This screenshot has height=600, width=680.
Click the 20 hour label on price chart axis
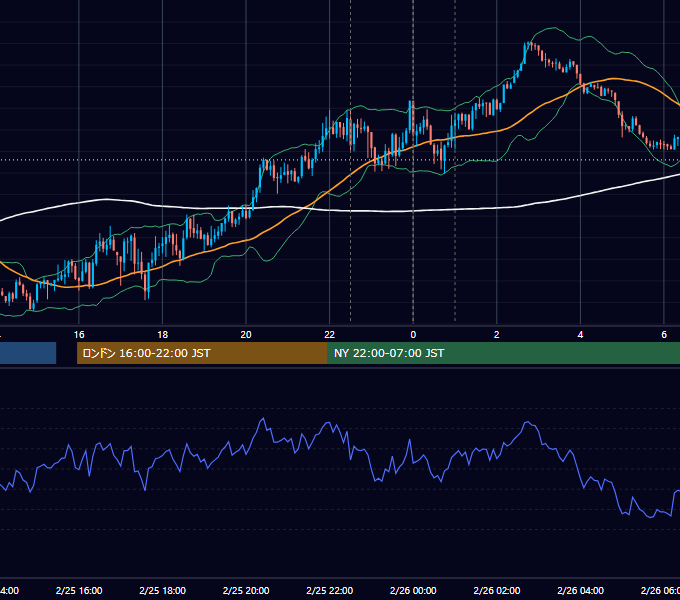246,335
